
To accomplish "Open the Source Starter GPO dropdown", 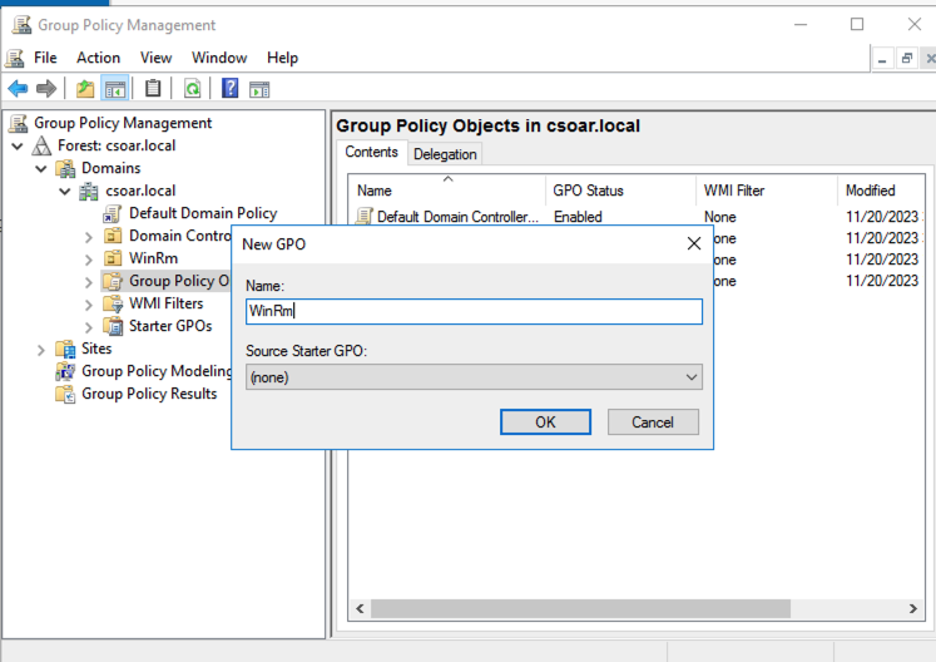I will click(691, 377).
